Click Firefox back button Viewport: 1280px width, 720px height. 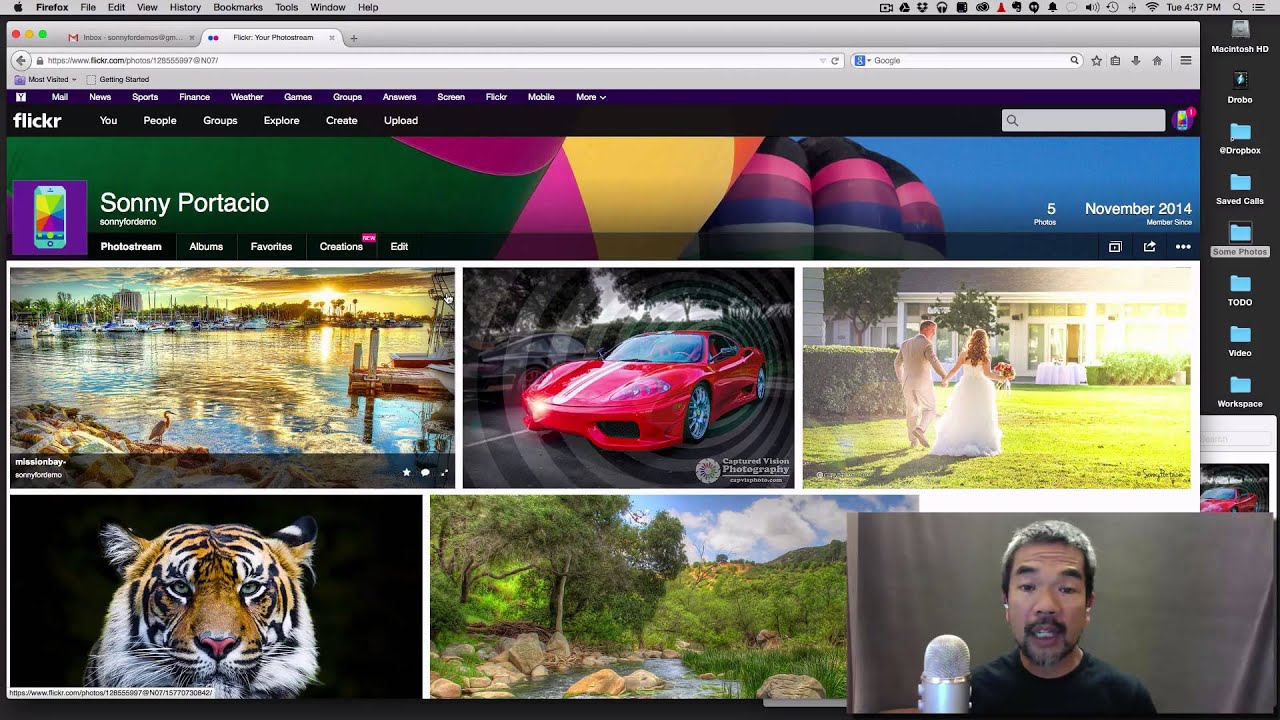click(20, 60)
